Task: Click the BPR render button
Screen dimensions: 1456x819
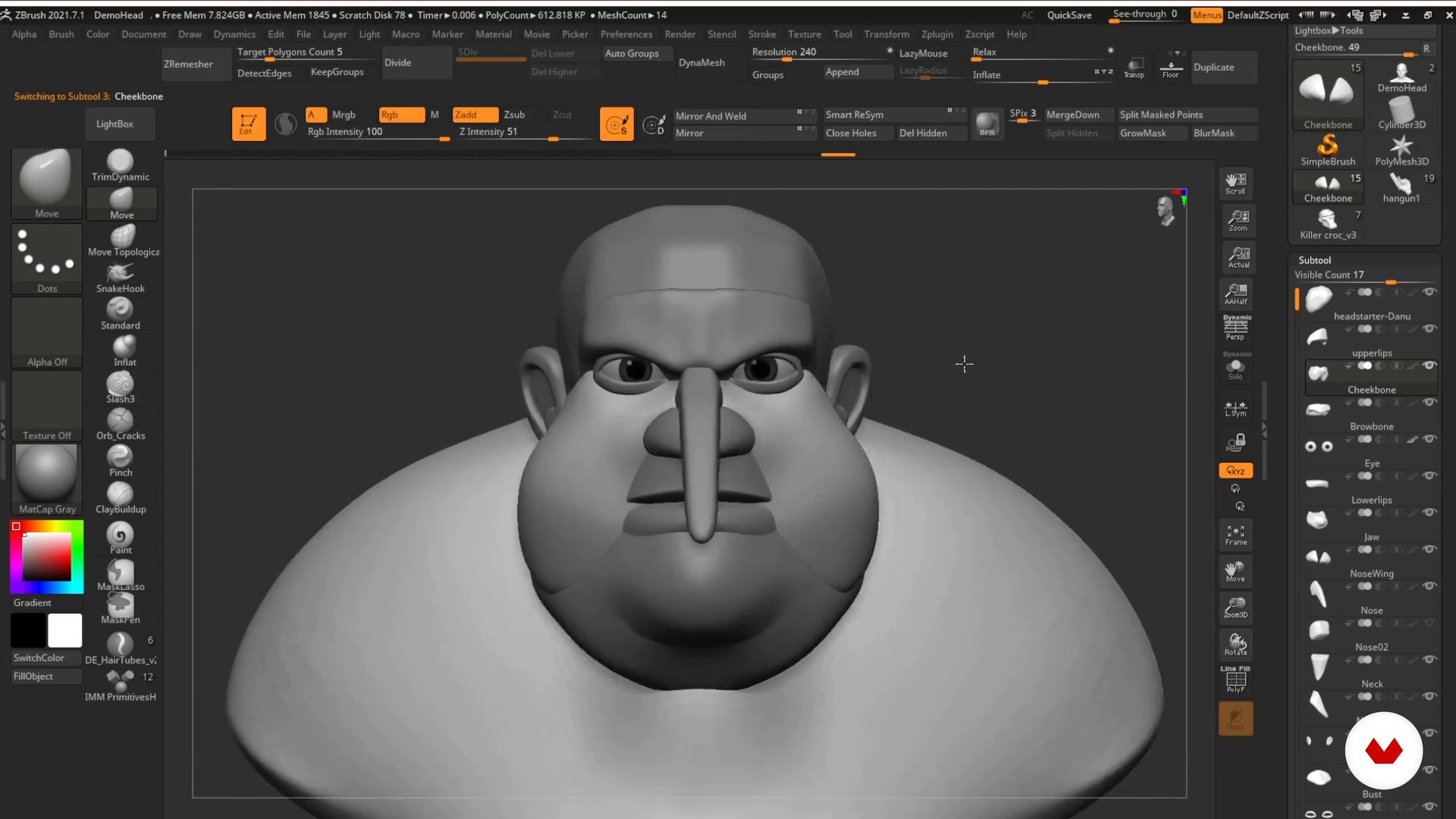Action: click(987, 124)
